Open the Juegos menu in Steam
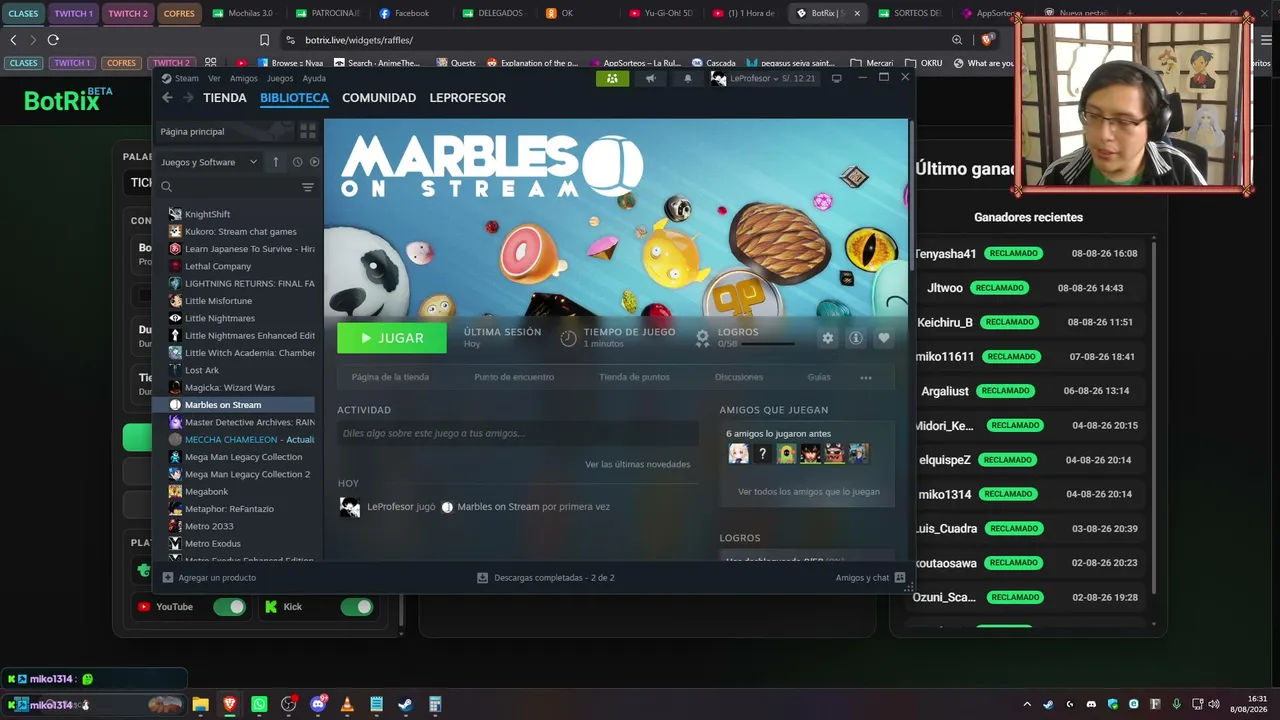The height and width of the screenshot is (720, 1280). [280, 78]
